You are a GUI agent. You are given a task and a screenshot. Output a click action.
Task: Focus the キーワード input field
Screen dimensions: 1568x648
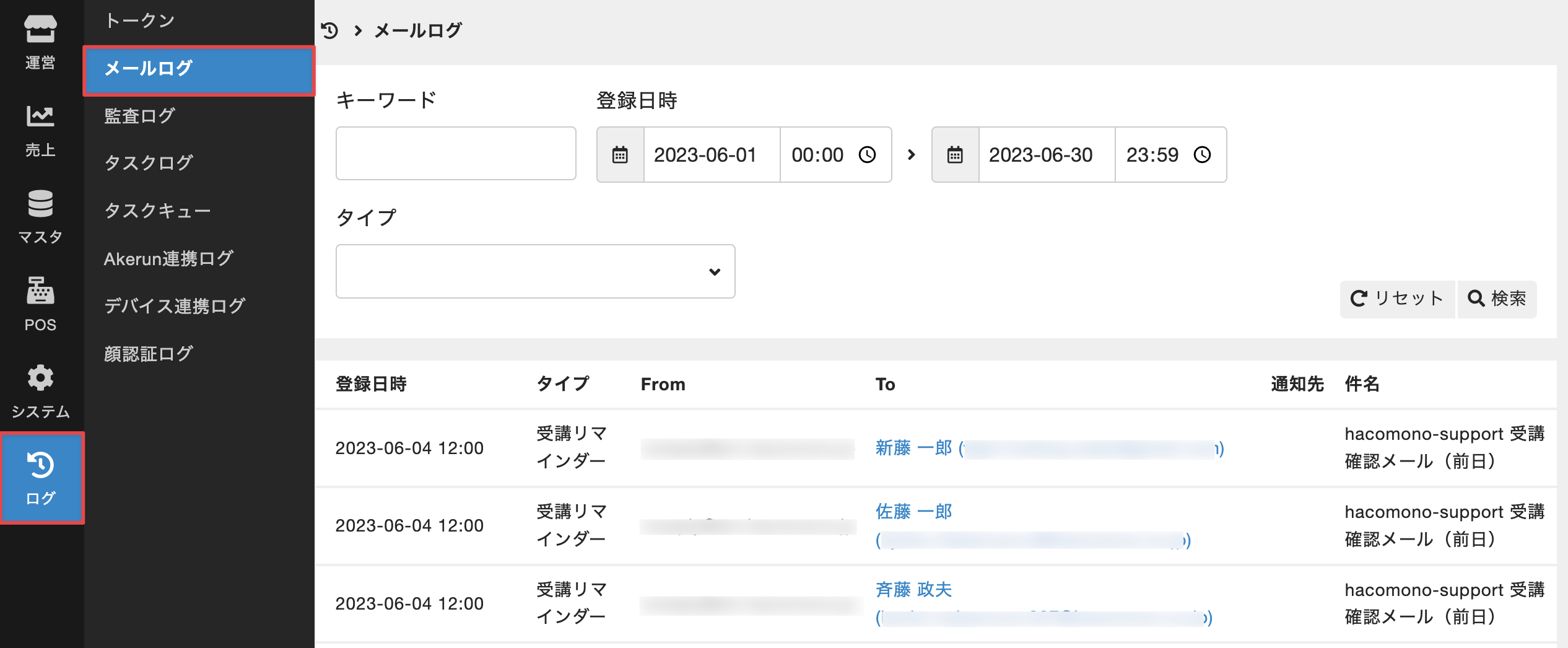click(456, 154)
